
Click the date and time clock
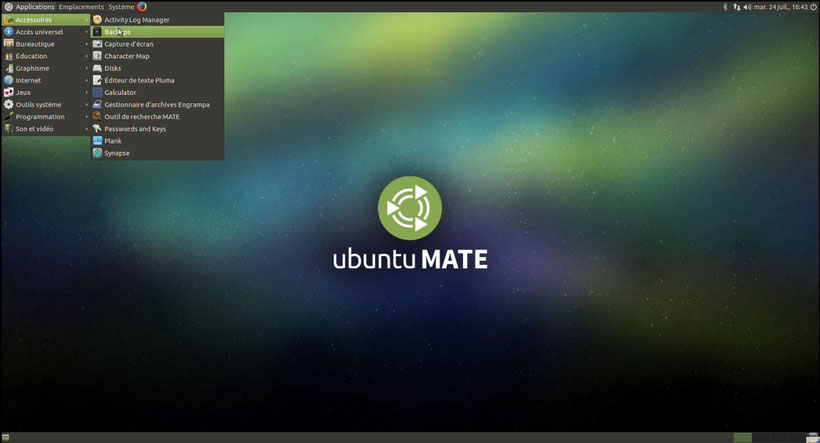tap(781, 7)
